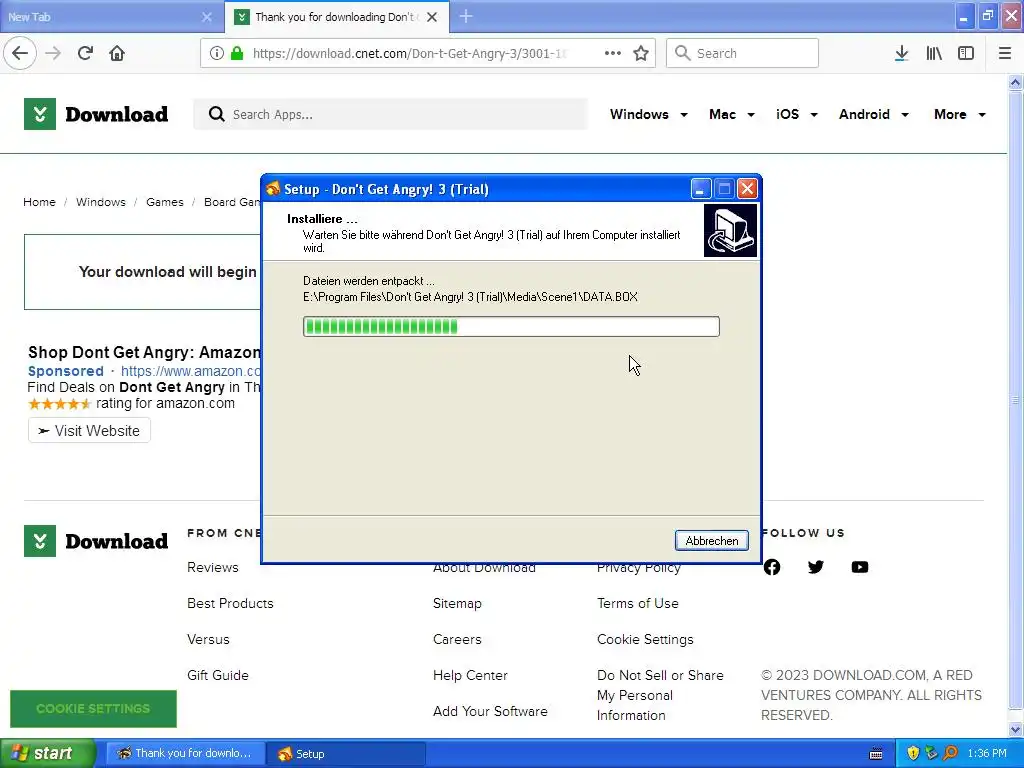Toggle the Firefox sidebar icon

(966, 53)
